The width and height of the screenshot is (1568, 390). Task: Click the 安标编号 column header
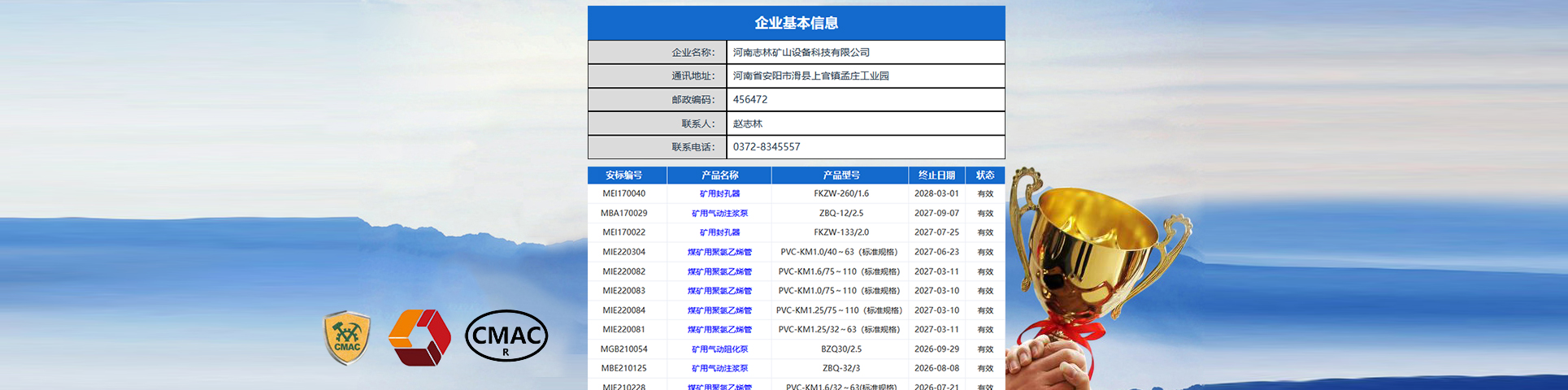[x=623, y=175]
